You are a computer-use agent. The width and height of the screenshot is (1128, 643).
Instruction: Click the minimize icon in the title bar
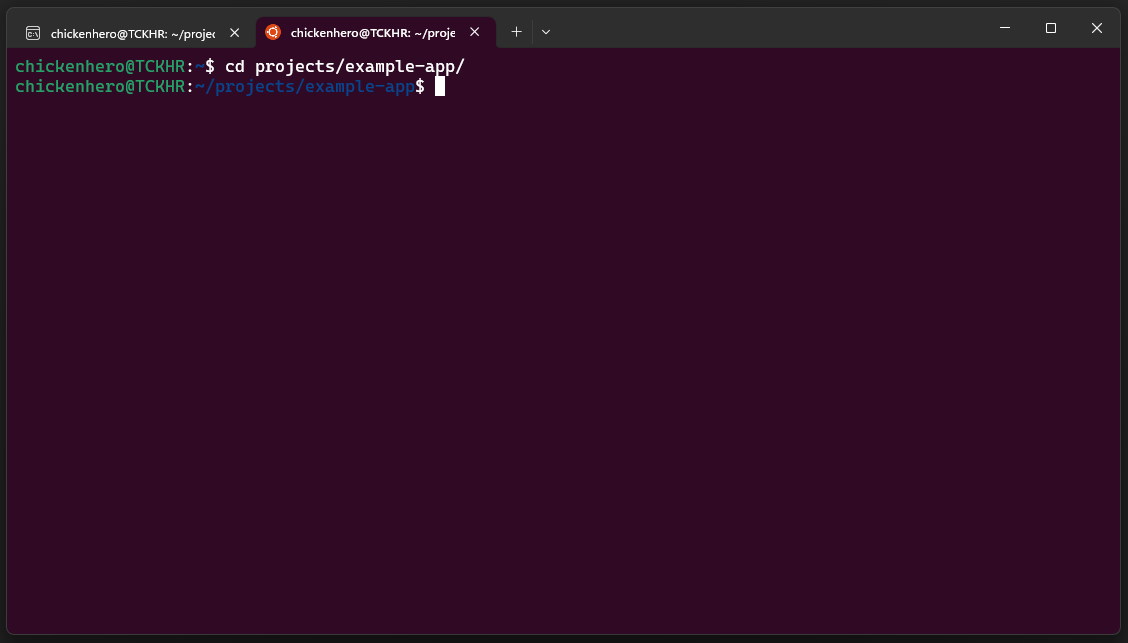click(1004, 28)
